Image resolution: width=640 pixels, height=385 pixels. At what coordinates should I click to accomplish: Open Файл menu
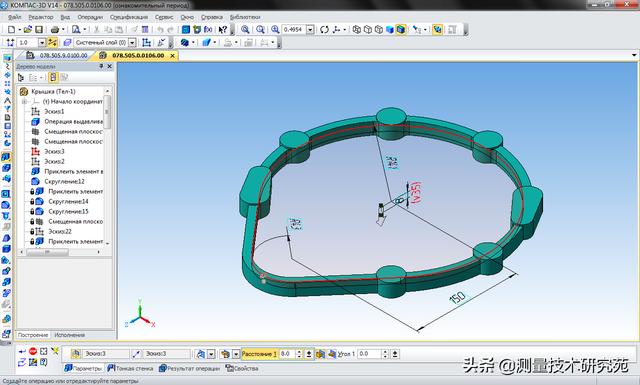[15, 17]
